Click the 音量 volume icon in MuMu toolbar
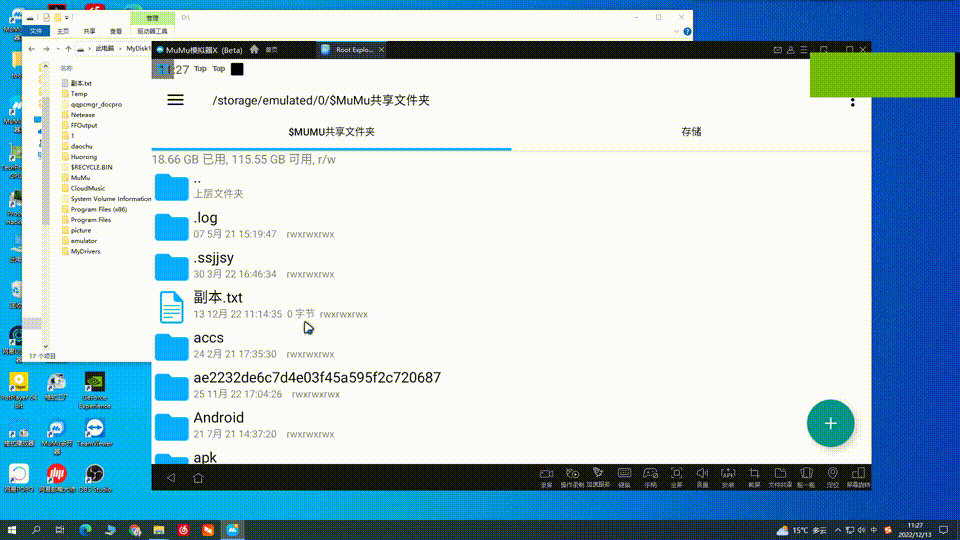Image resolution: width=960 pixels, height=540 pixels. tap(702, 477)
